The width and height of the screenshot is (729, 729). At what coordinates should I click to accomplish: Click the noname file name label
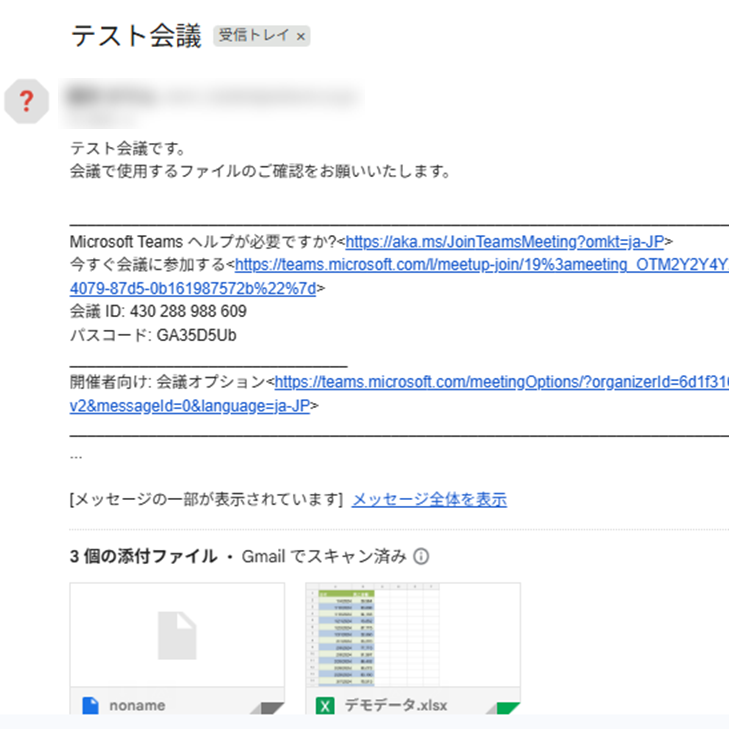[x=137, y=706]
